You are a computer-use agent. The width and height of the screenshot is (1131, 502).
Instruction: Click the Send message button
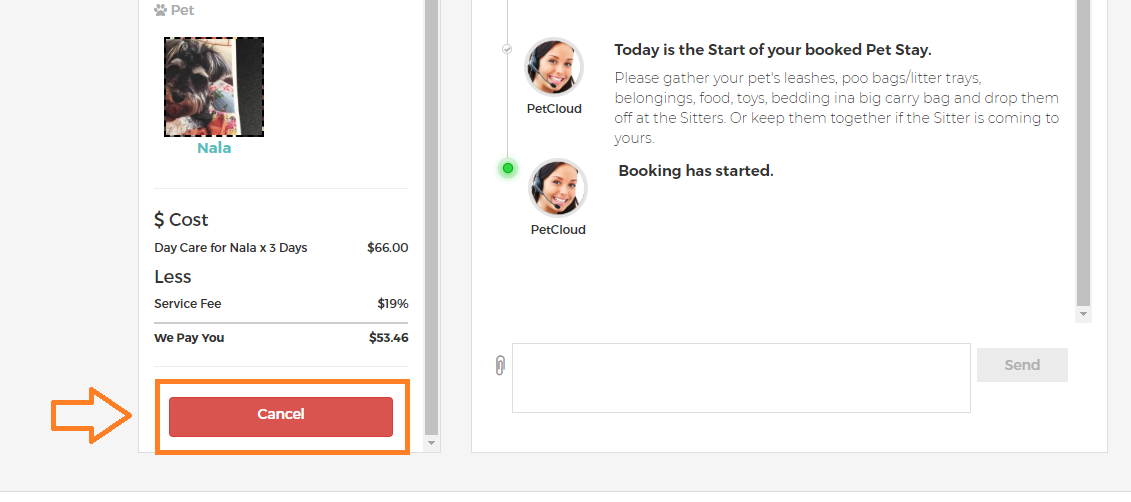[1022, 365]
